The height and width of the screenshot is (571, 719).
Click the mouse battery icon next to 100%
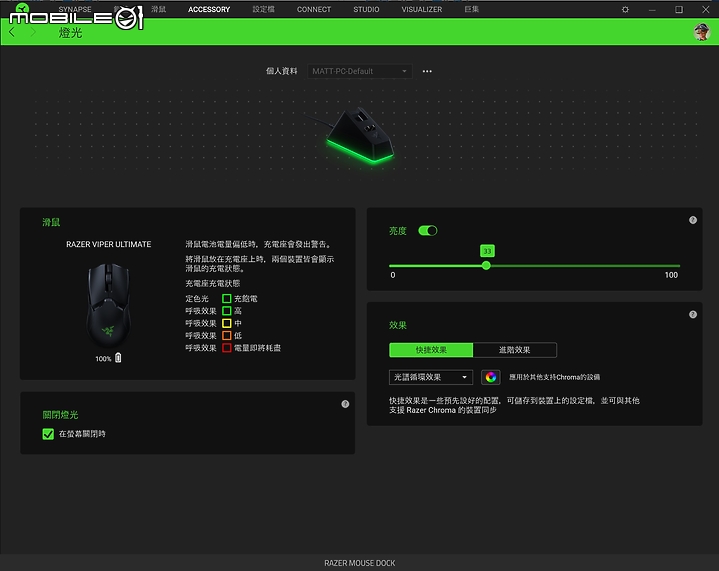pos(118,358)
